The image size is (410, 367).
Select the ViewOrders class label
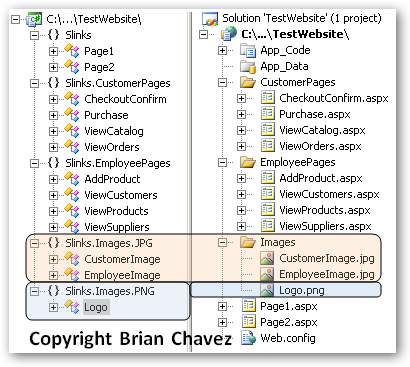(x=112, y=147)
